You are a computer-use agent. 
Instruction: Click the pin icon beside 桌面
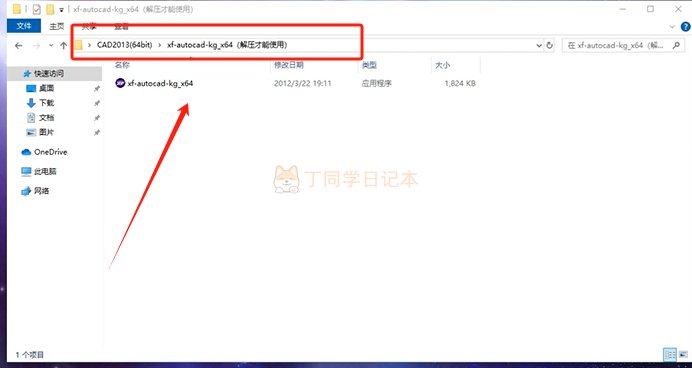pos(97,89)
